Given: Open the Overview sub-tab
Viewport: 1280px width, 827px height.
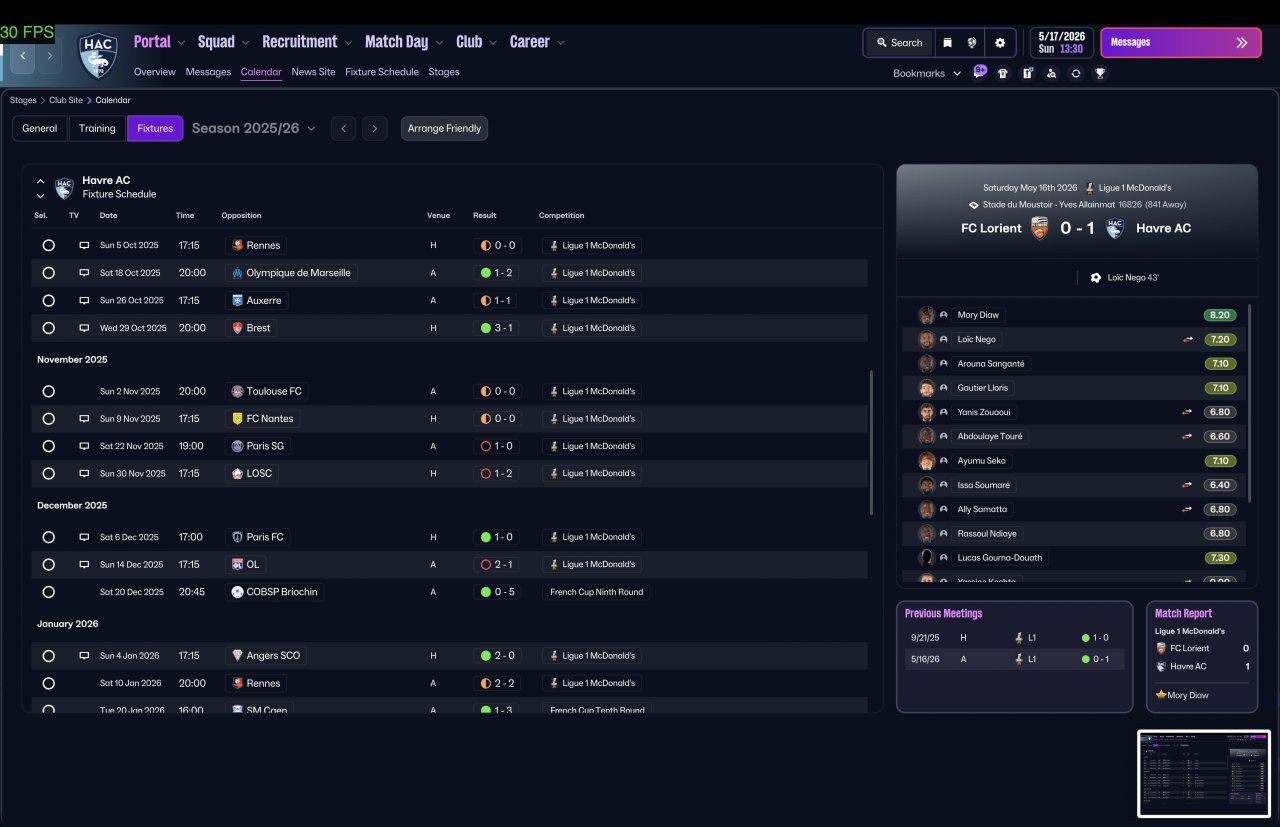Looking at the screenshot, I should [155, 72].
